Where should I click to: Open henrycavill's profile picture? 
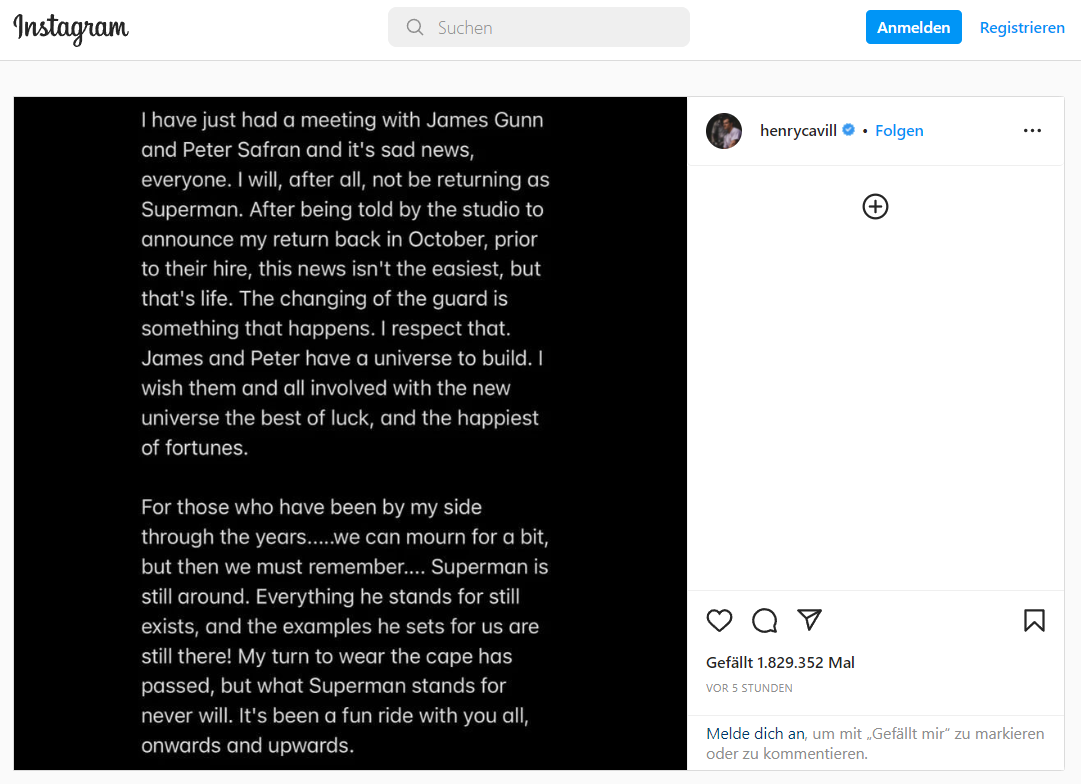(x=724, y=131)
